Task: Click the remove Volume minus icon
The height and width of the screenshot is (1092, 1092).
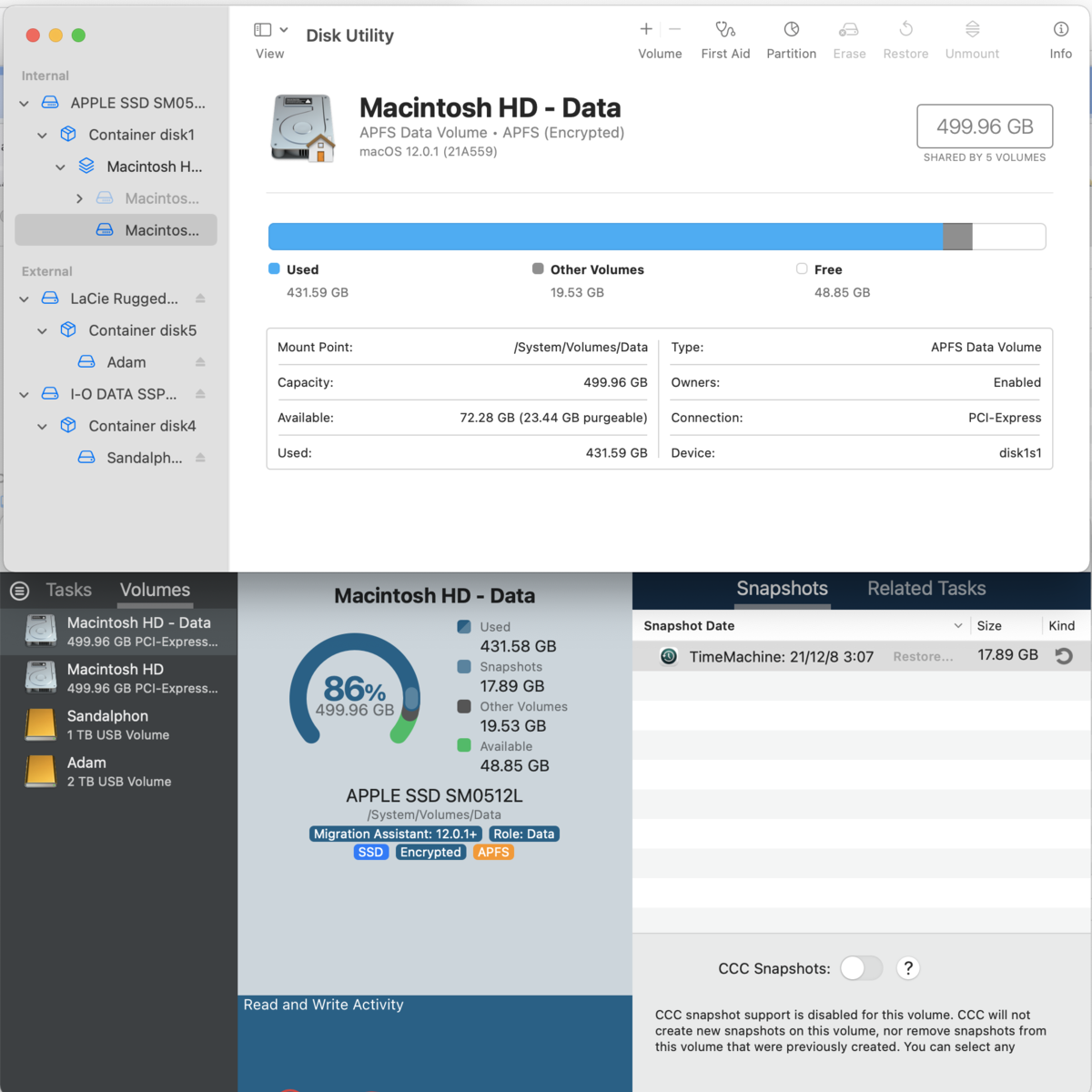Action: (x=674, y=29)
